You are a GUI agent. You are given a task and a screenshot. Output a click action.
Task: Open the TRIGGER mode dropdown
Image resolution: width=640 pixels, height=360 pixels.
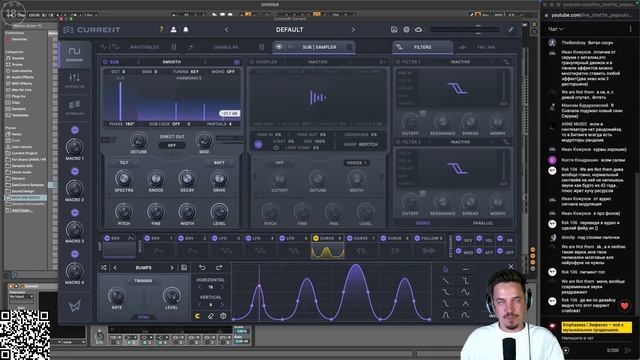pyautogui.click(x=143, y=281)
